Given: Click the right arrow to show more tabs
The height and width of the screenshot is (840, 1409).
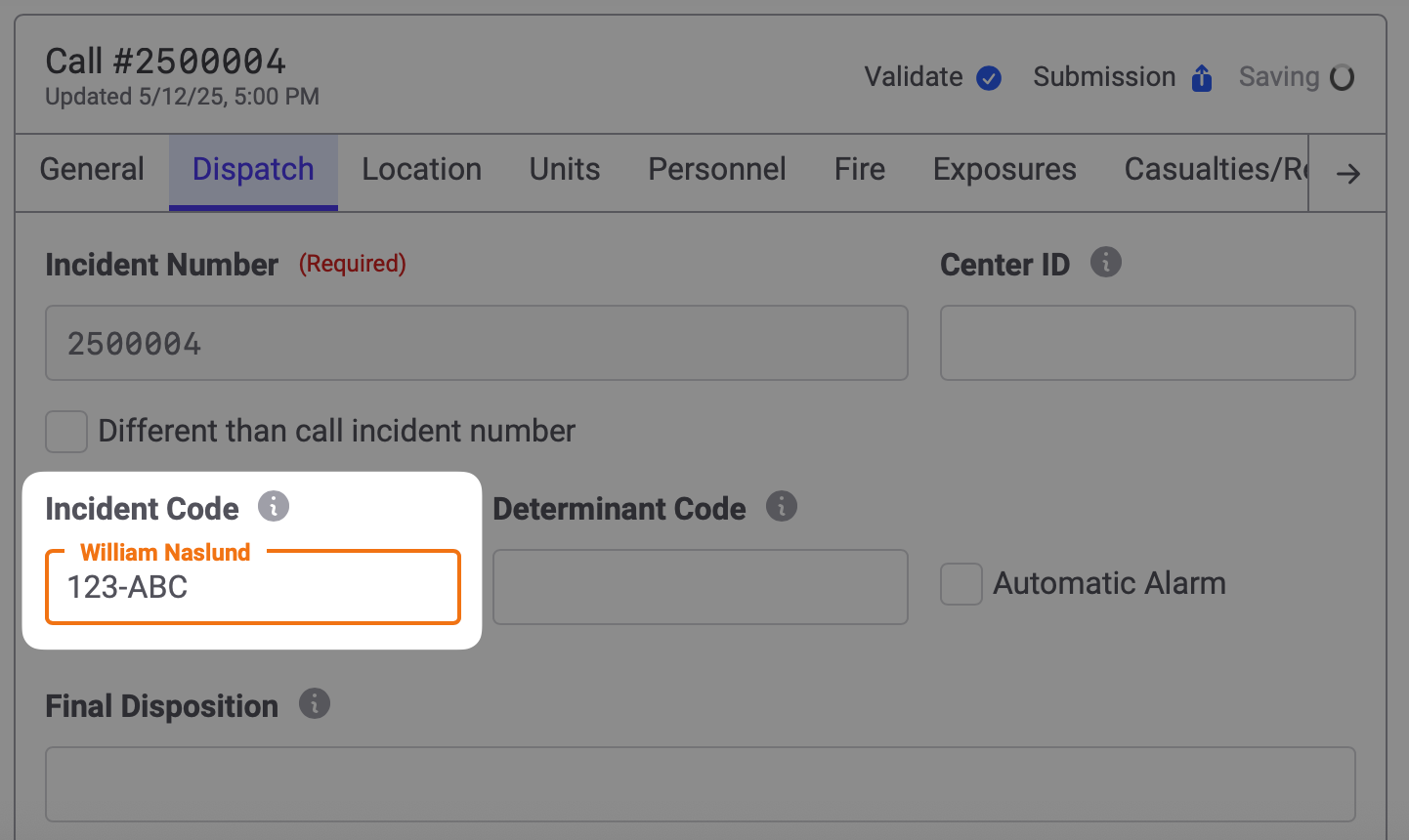Looking at the screenshot, I should (1348, 174).
